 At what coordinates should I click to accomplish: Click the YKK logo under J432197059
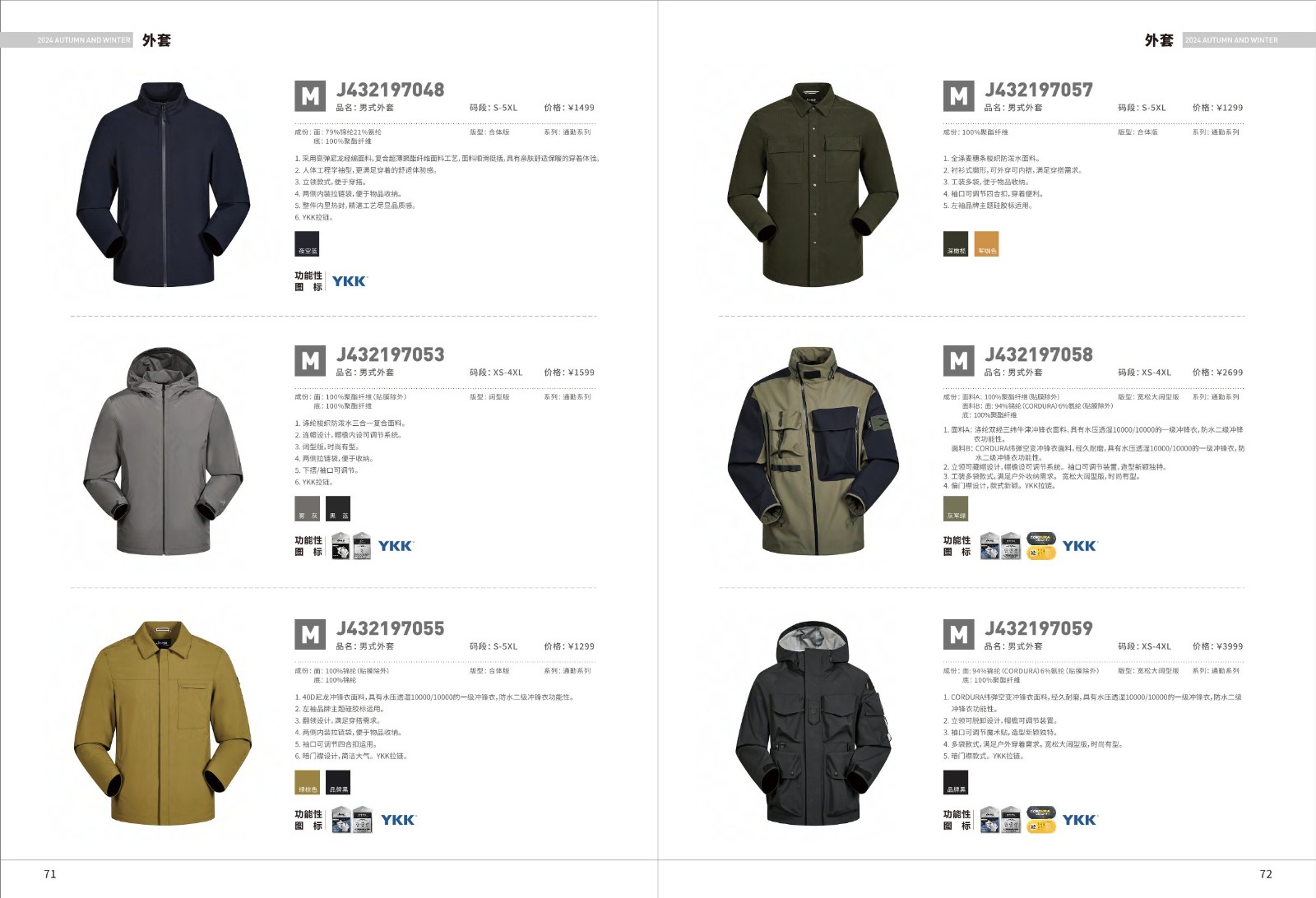pyautogui.click(x=1079, y=820)
